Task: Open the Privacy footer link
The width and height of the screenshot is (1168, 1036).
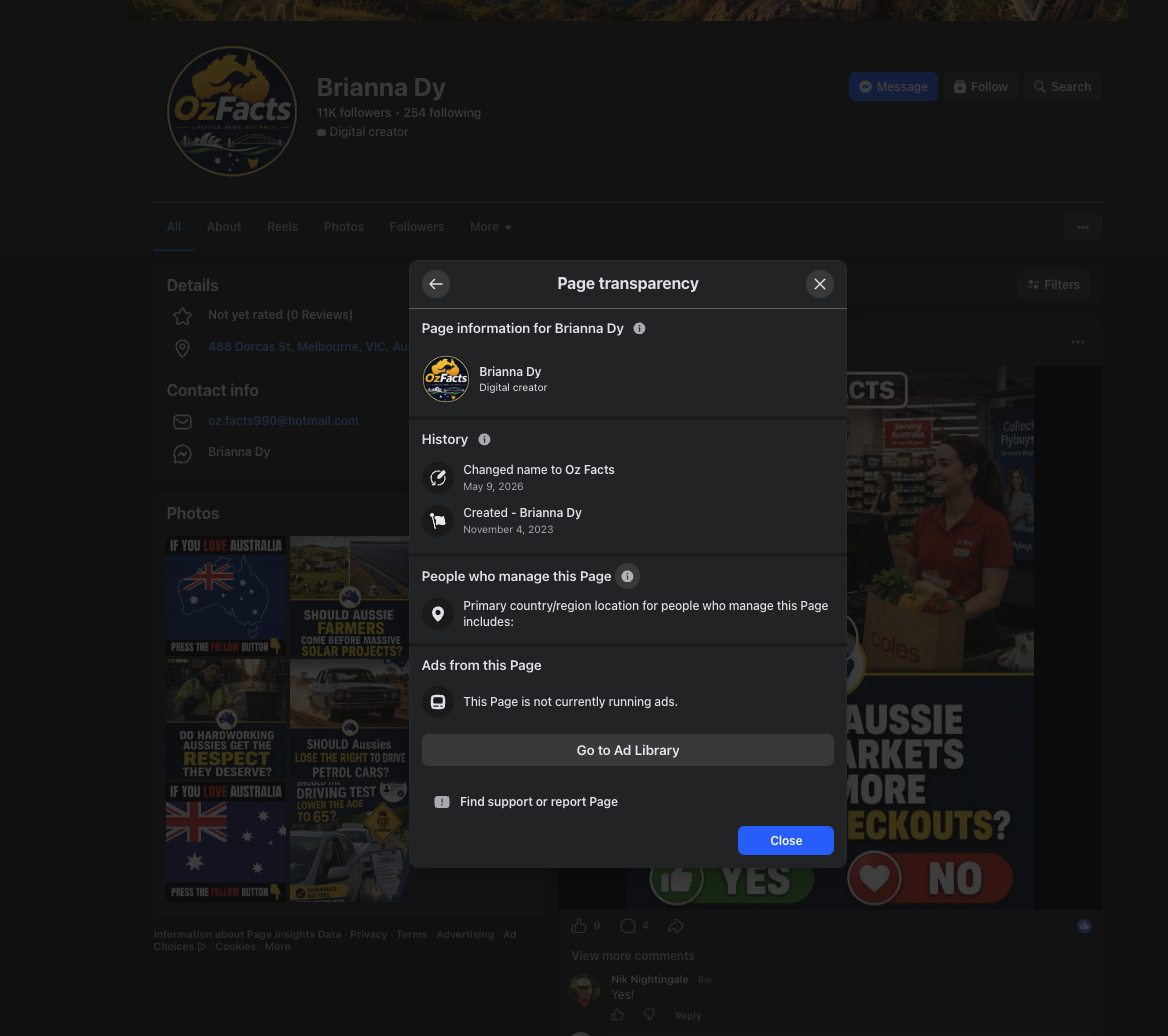Action: coord(369,934)
